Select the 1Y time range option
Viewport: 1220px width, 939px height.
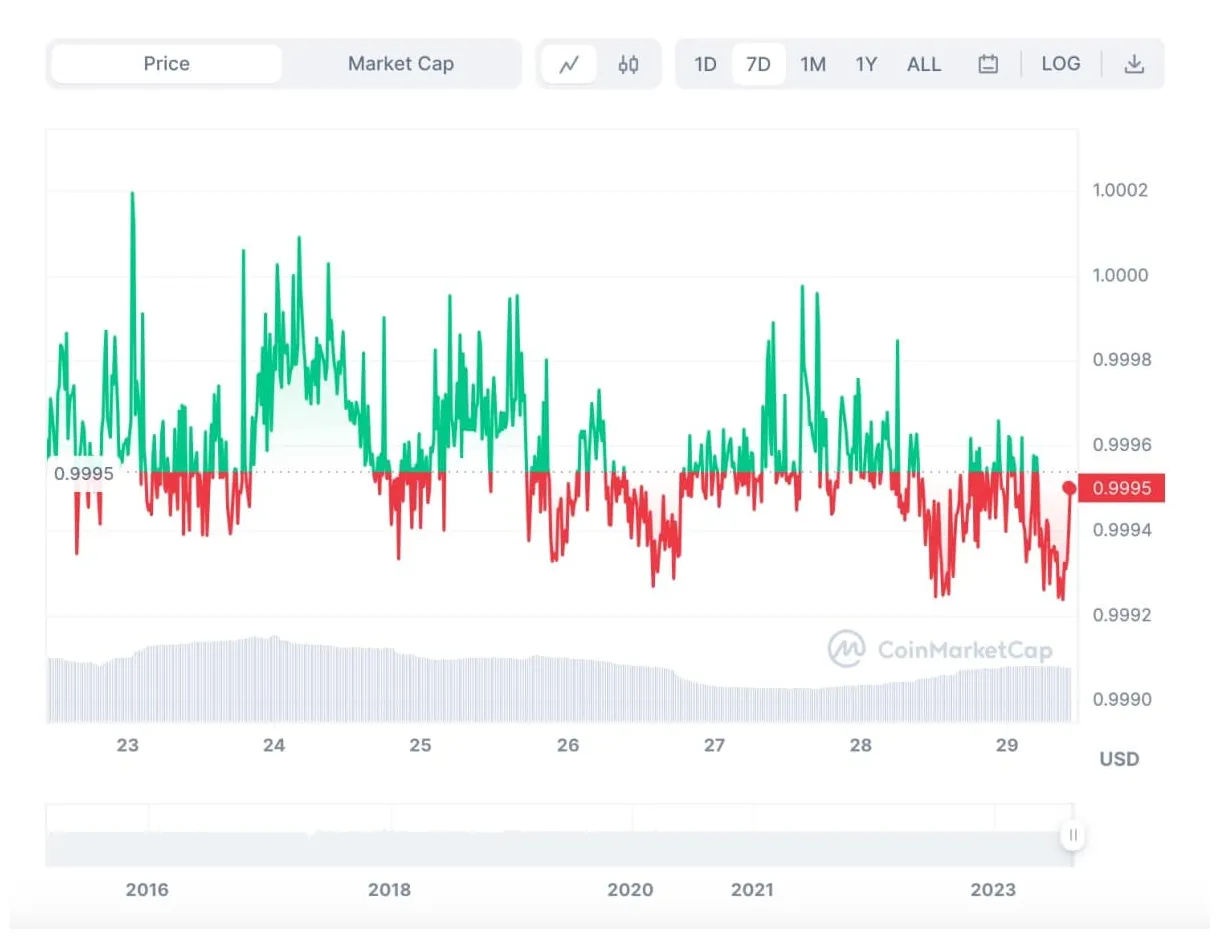[866, 63]
